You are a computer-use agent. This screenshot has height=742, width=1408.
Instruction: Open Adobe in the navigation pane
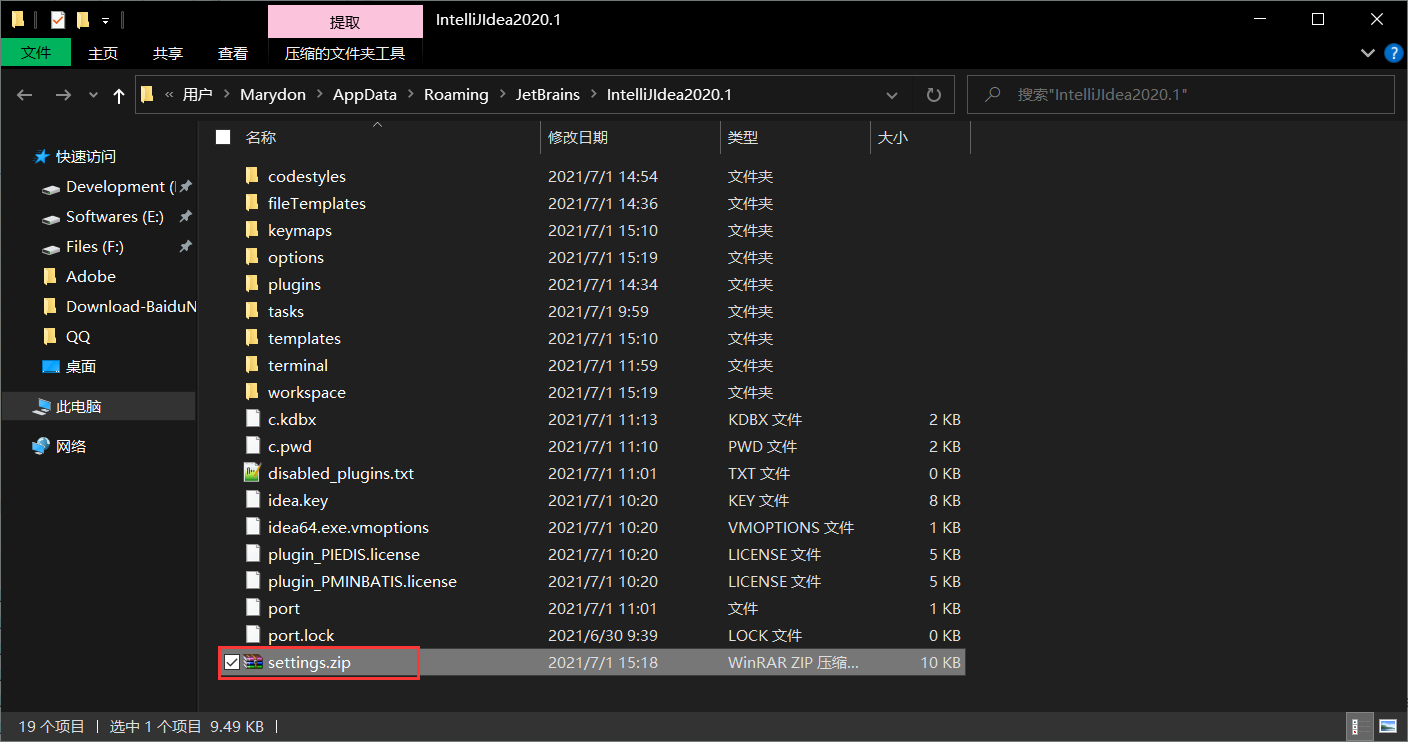(x=91, y=277)
